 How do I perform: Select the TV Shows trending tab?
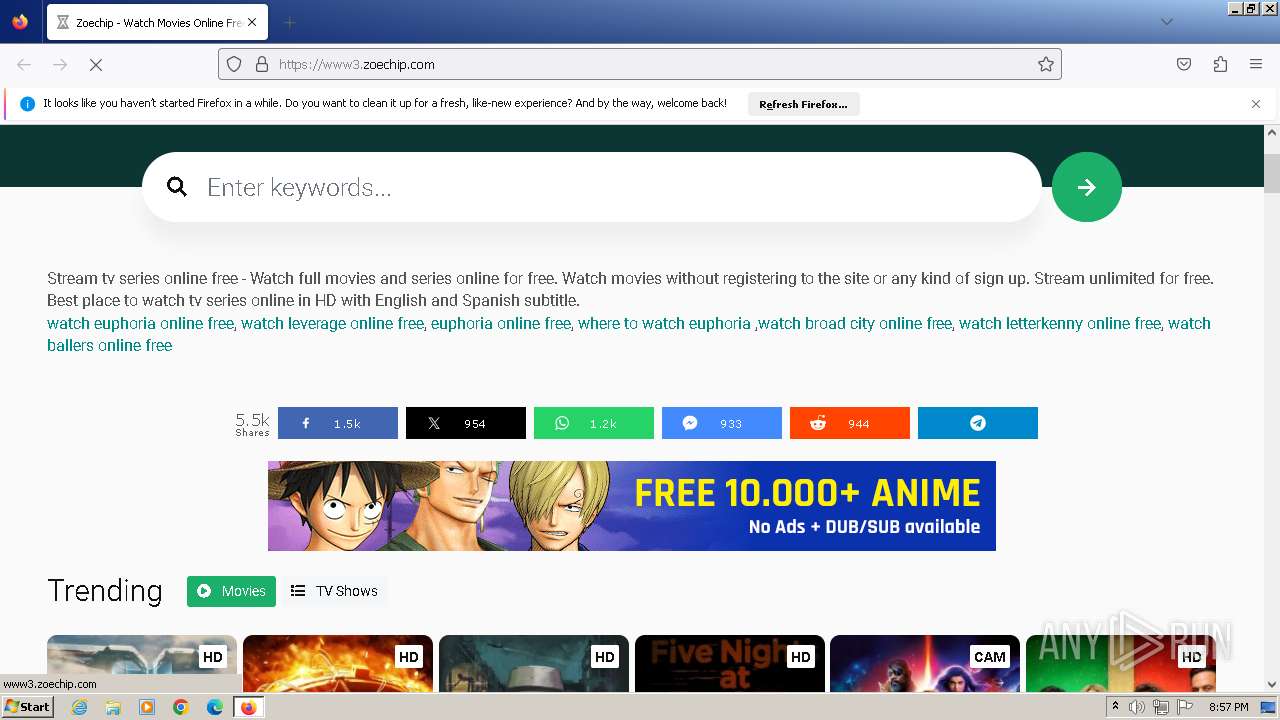point(334,591)
